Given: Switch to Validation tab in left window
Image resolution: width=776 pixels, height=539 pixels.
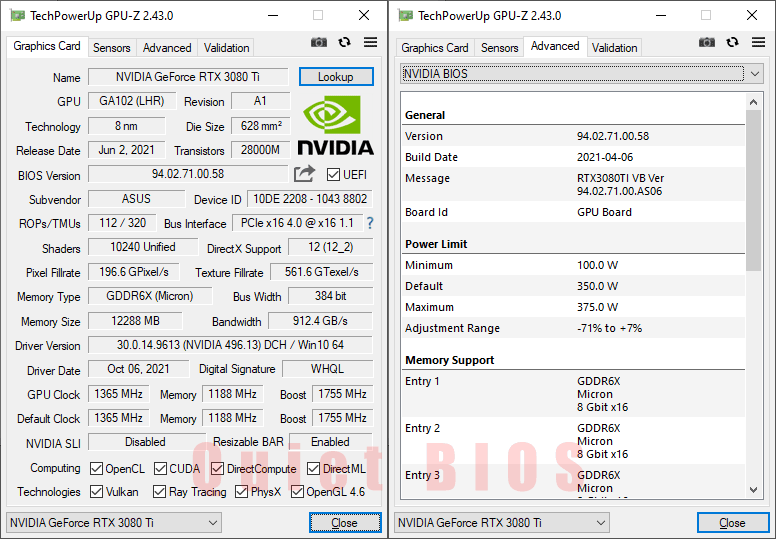Looking at the screenshot, I should tap(226, 48).
